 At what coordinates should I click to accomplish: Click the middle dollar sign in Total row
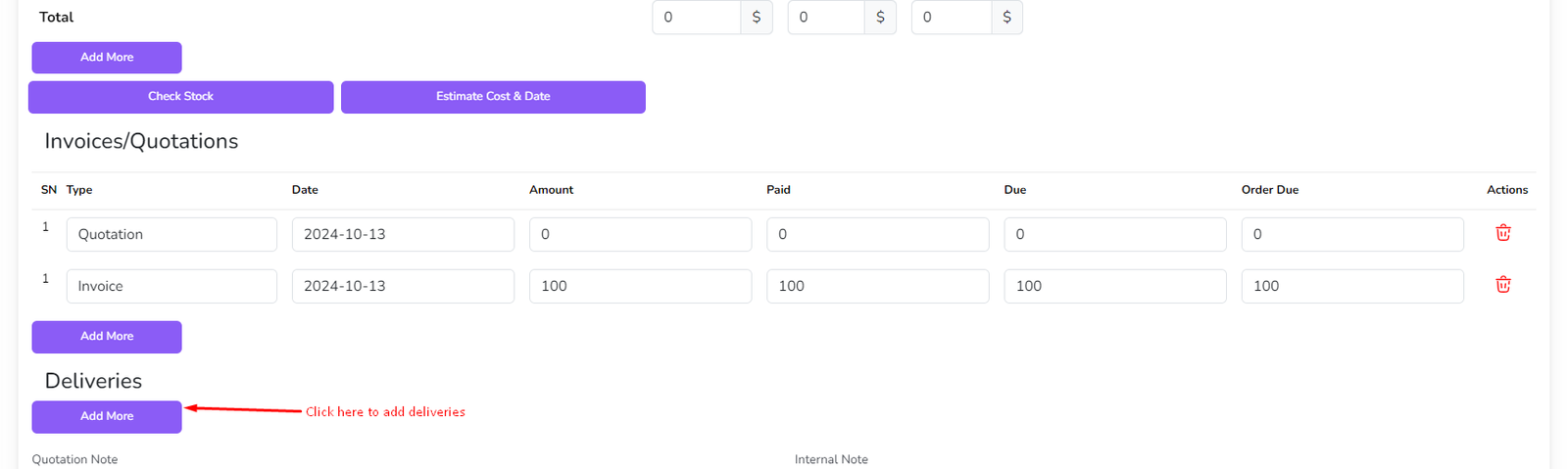click(880, 18)
